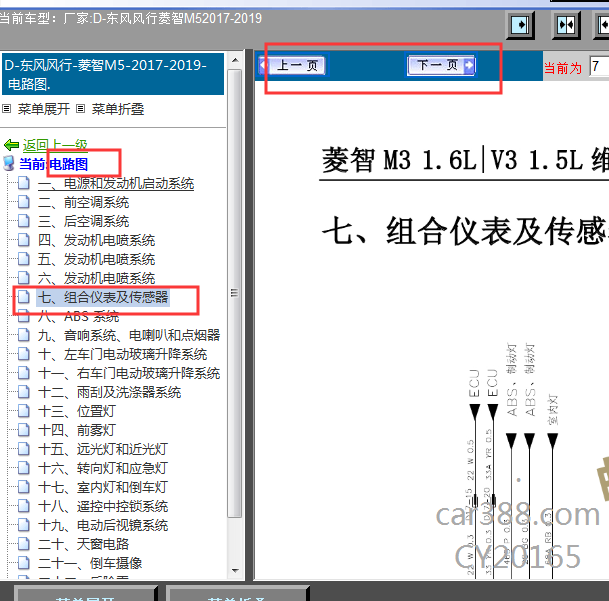Click the page icon beside 二十一、倒车摄像
This screenshot has width=609, height=601.
[x=24, y=563]
